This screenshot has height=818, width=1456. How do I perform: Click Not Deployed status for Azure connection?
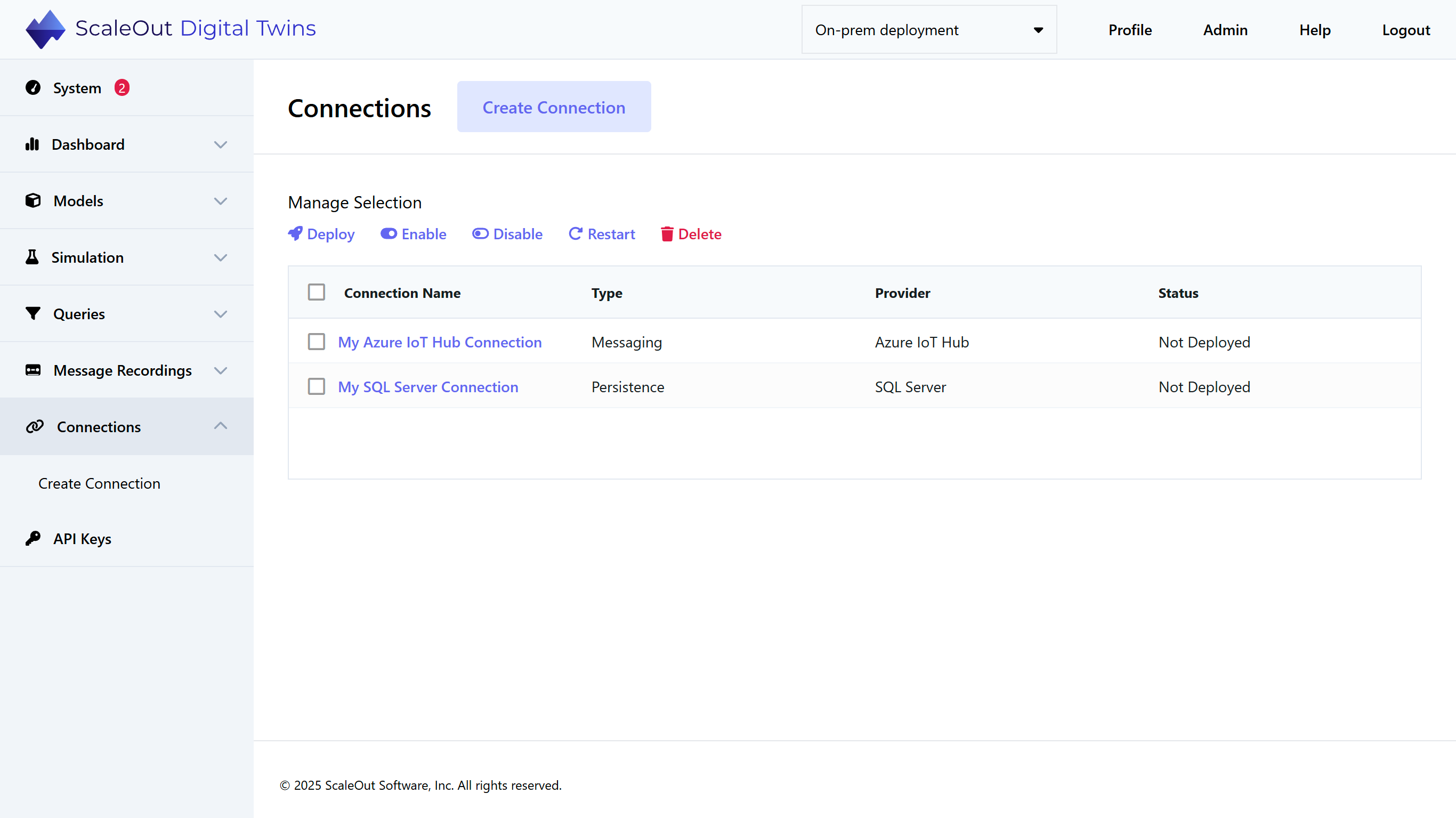click(1204, 343)
